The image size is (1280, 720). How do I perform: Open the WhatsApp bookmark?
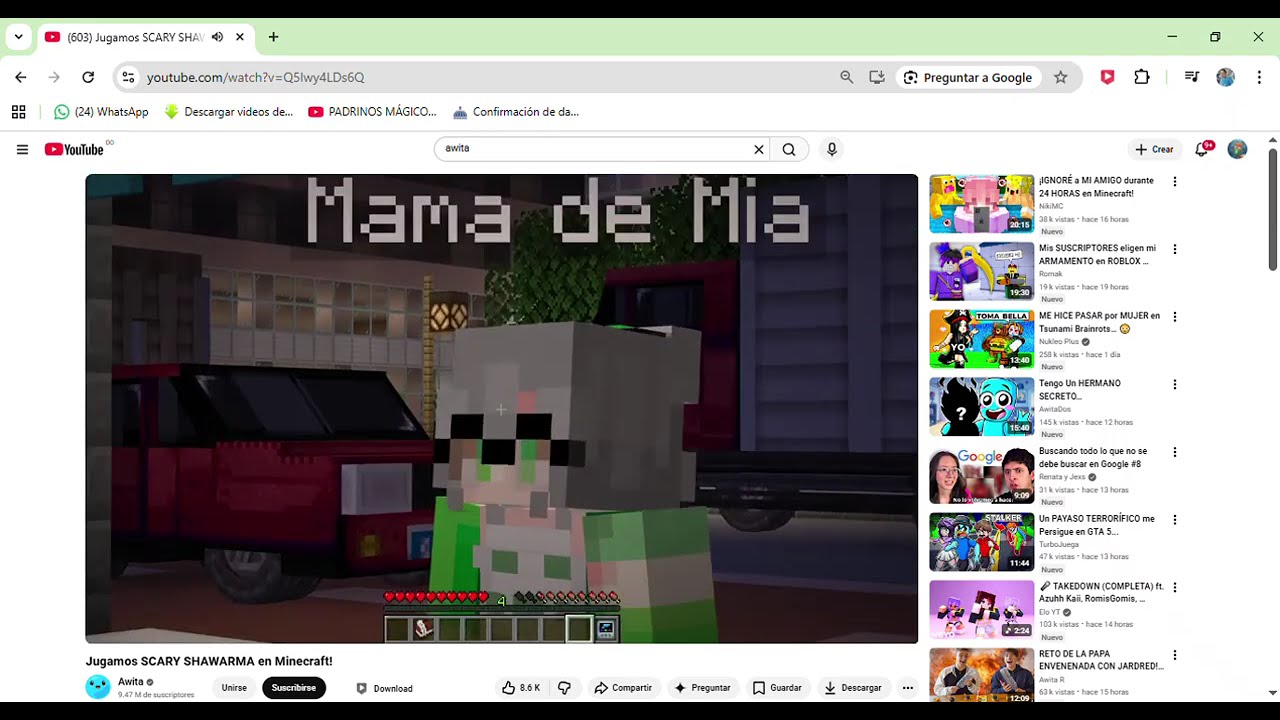coord(101,112)
